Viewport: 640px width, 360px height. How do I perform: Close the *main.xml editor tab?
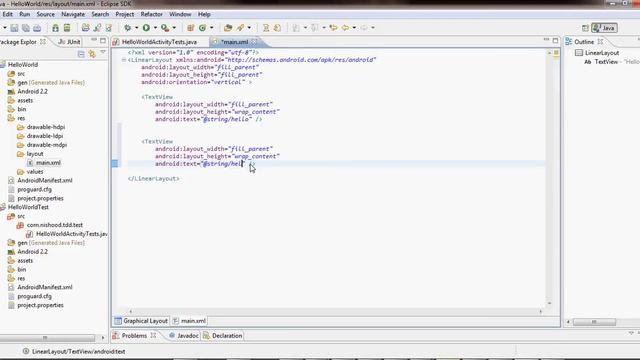click(254, 42)
